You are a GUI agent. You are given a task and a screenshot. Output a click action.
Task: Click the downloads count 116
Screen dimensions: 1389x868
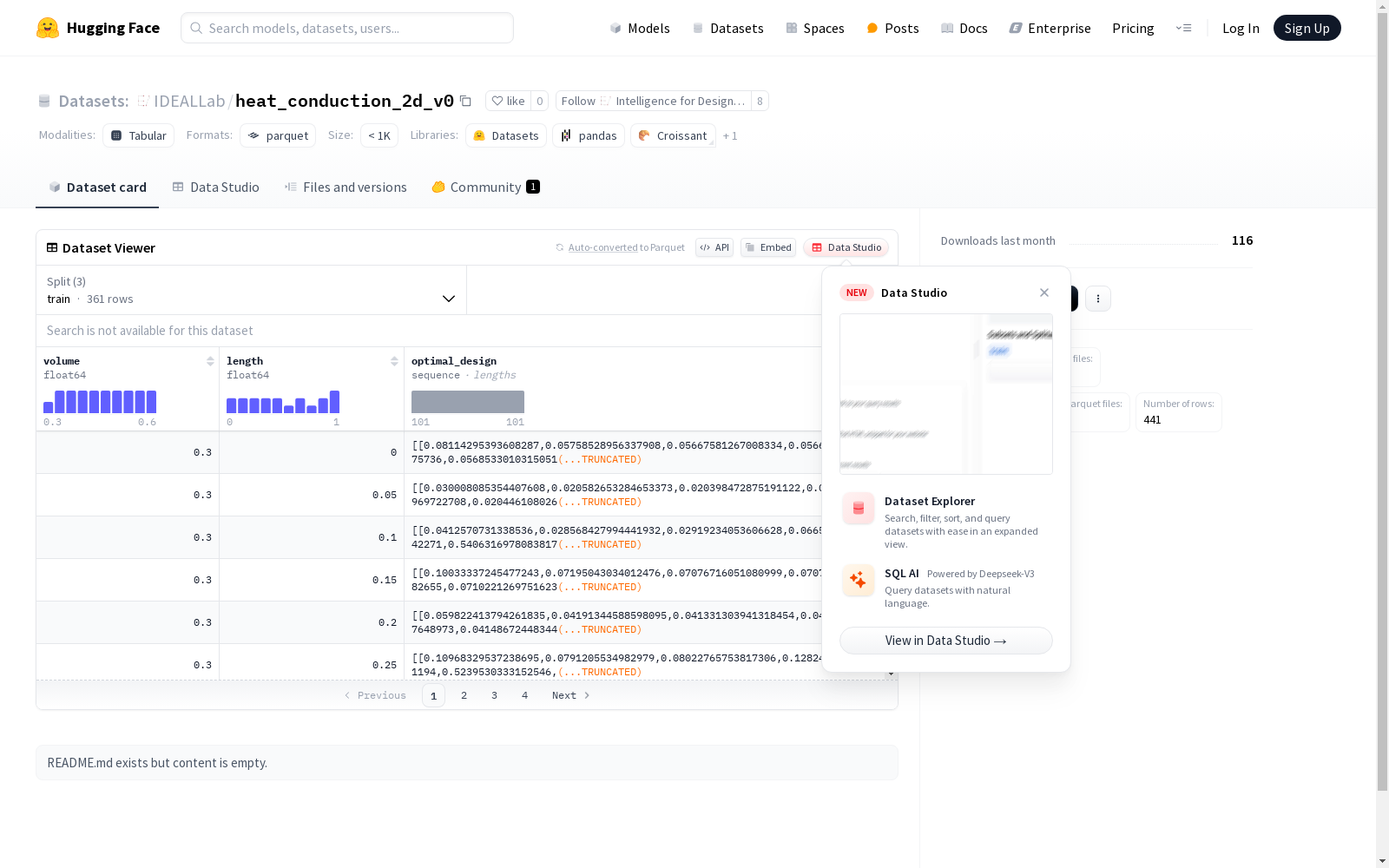point(1242,240)
